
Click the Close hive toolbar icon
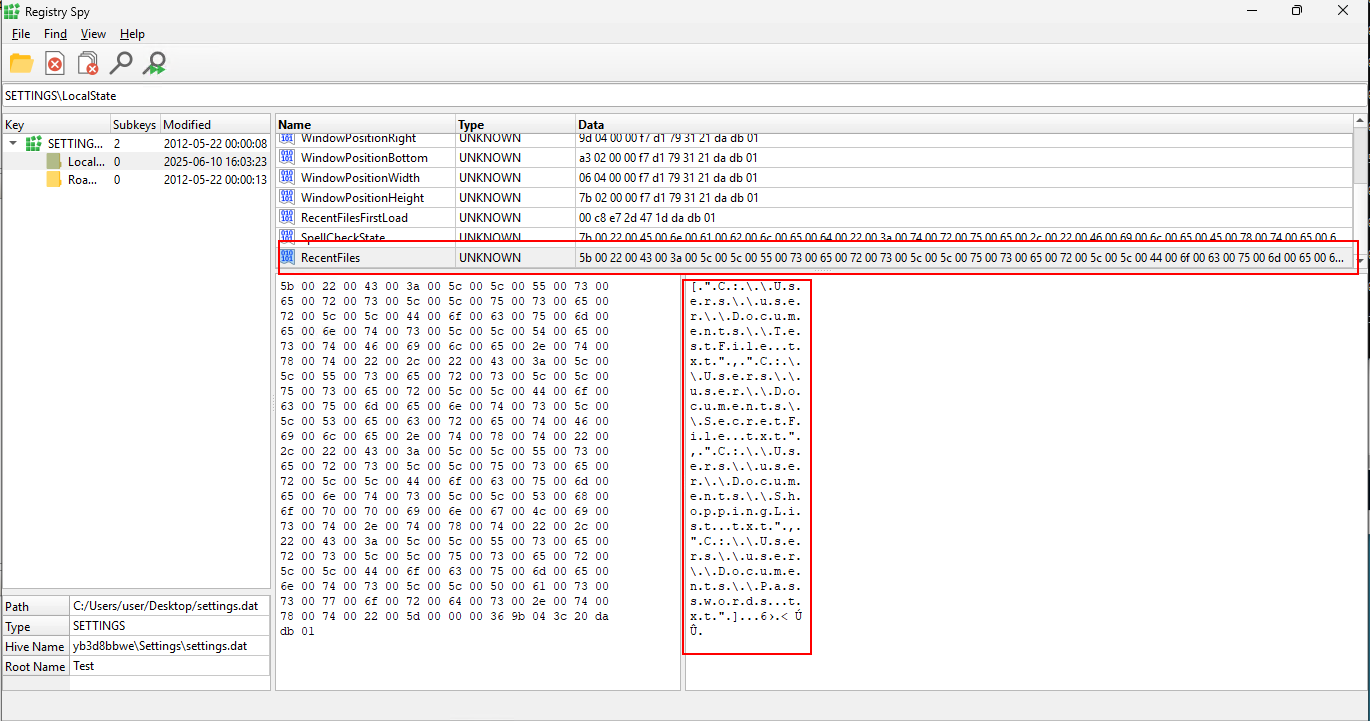(55, 64)
